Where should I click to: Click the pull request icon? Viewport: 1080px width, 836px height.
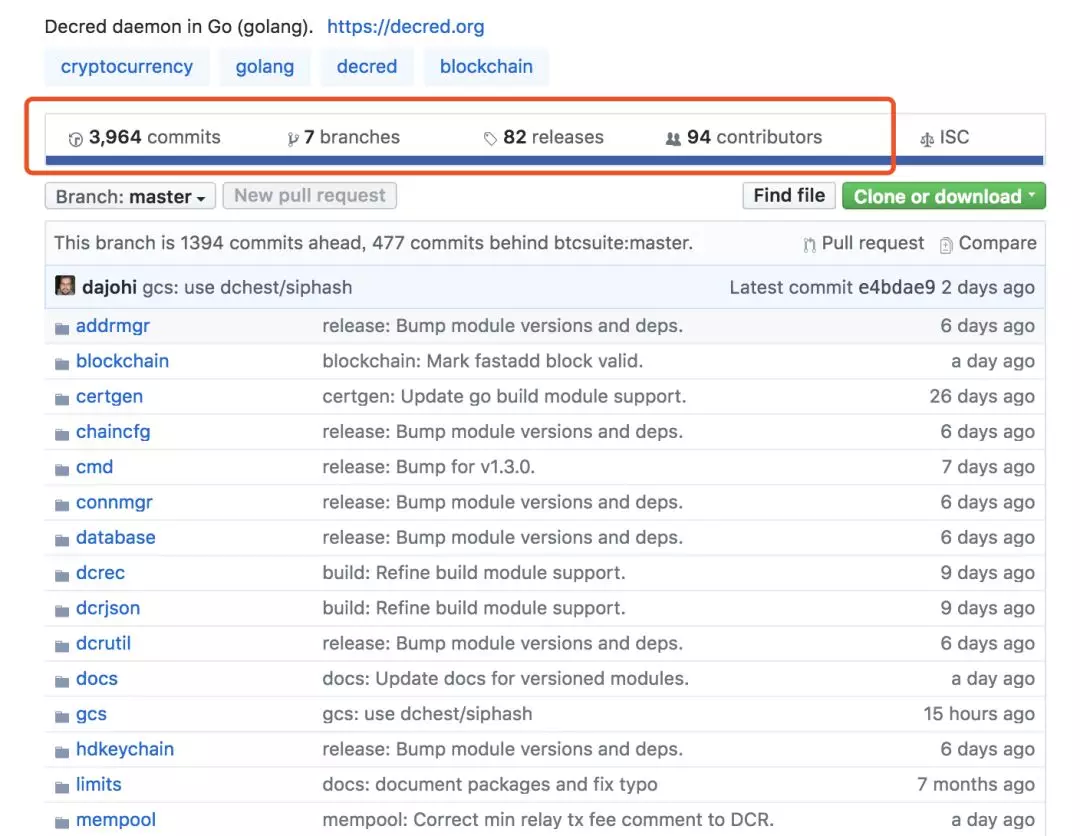[809, 244]
